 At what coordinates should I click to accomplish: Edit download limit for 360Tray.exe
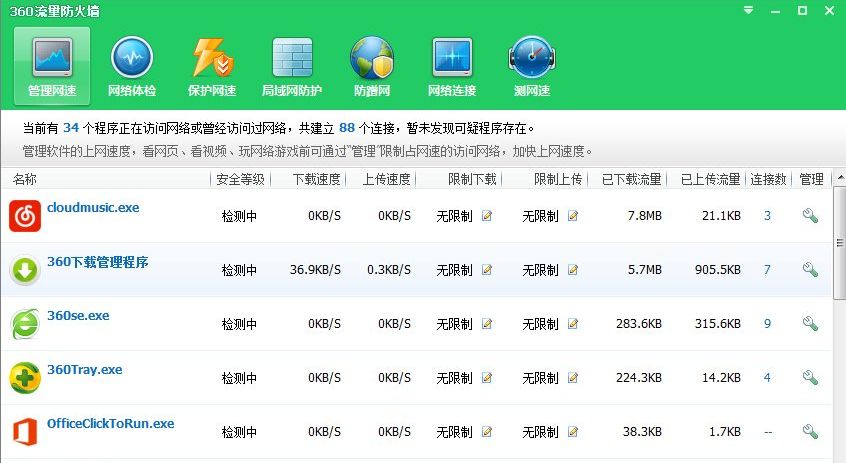tap(487, 378)
